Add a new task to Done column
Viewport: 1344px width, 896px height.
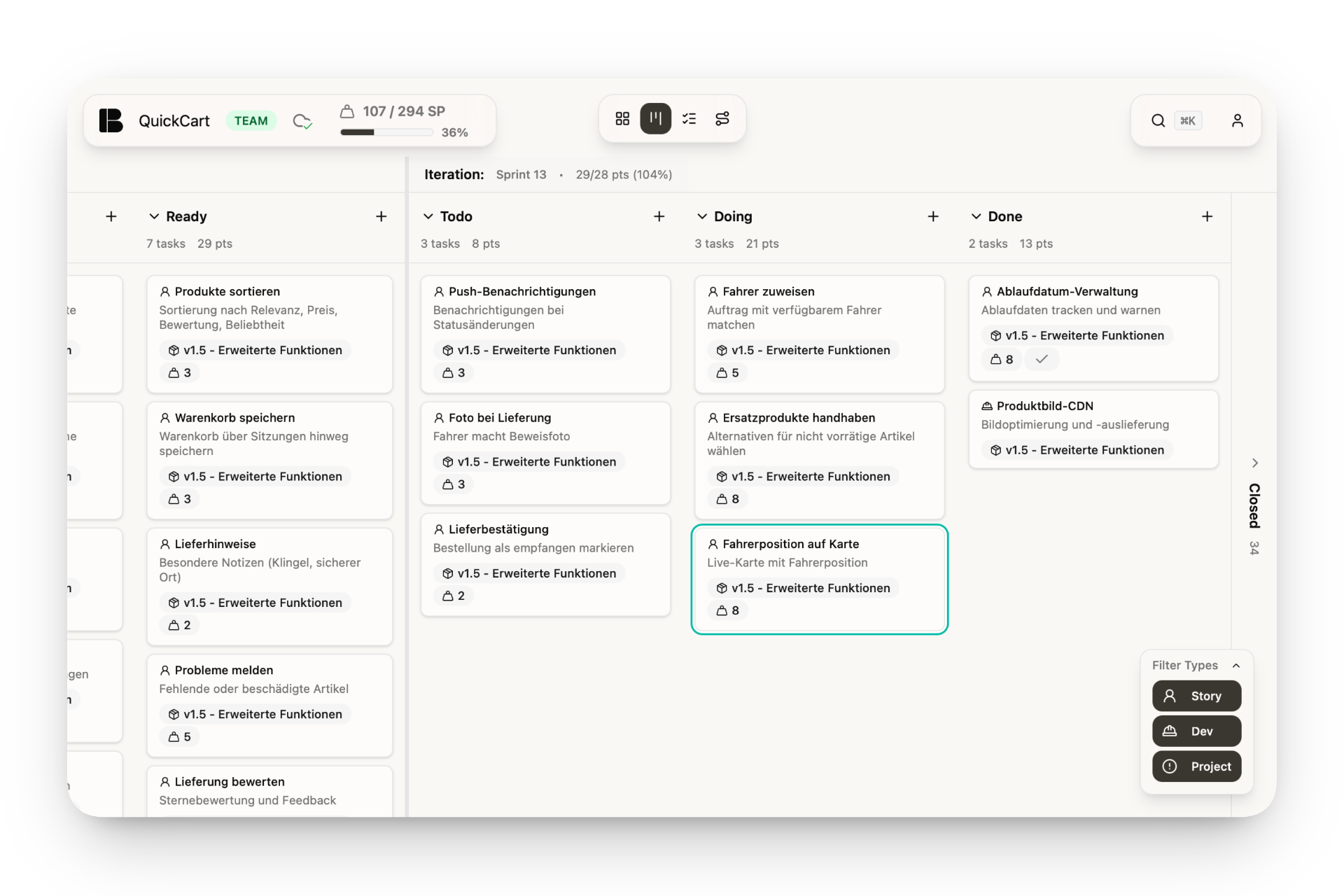click(1207, 216)
